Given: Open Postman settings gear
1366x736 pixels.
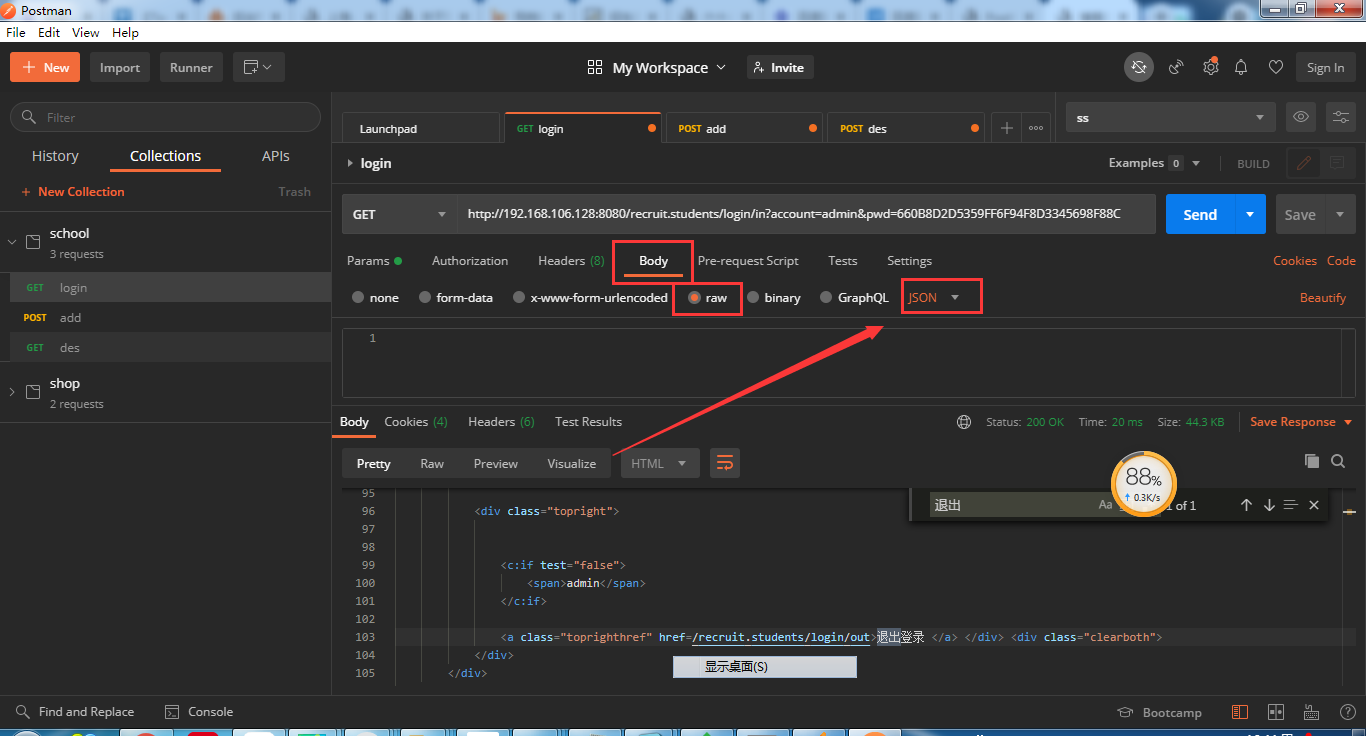Looking at the screenshot, I should 1210,67.
